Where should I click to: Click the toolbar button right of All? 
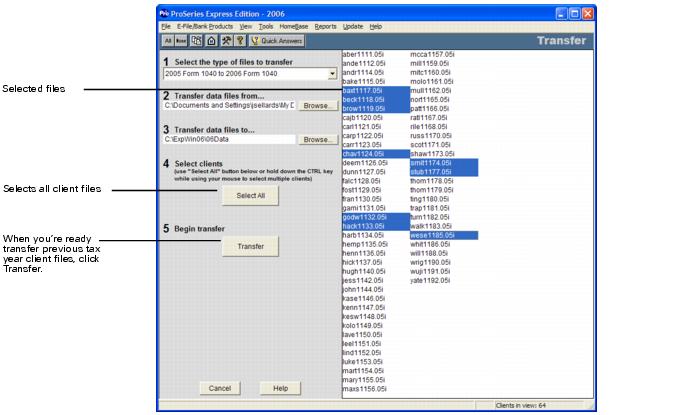pyautogui.click(x=181, y=41)
